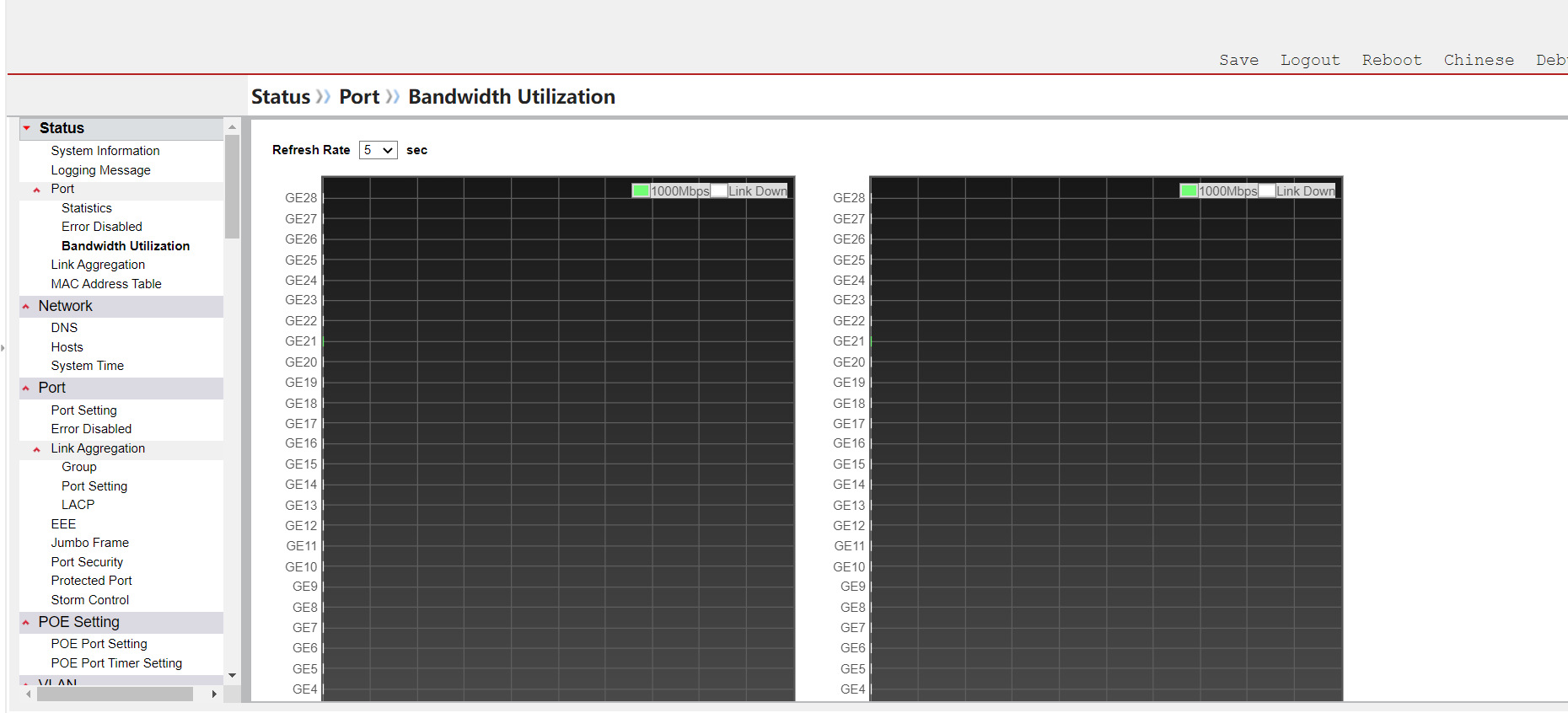Open System Information page

105,151
